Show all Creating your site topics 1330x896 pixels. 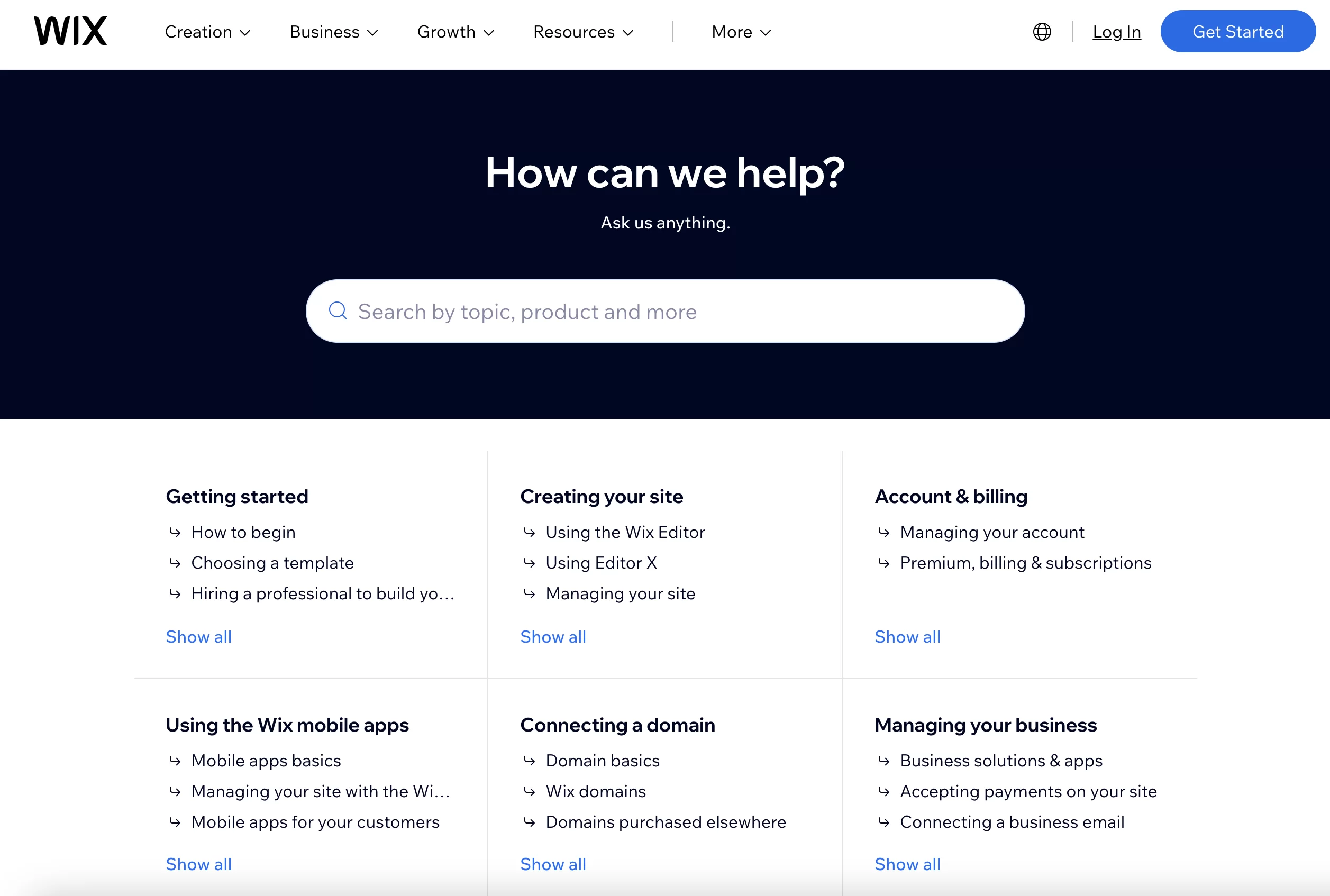tap(553, 636)
